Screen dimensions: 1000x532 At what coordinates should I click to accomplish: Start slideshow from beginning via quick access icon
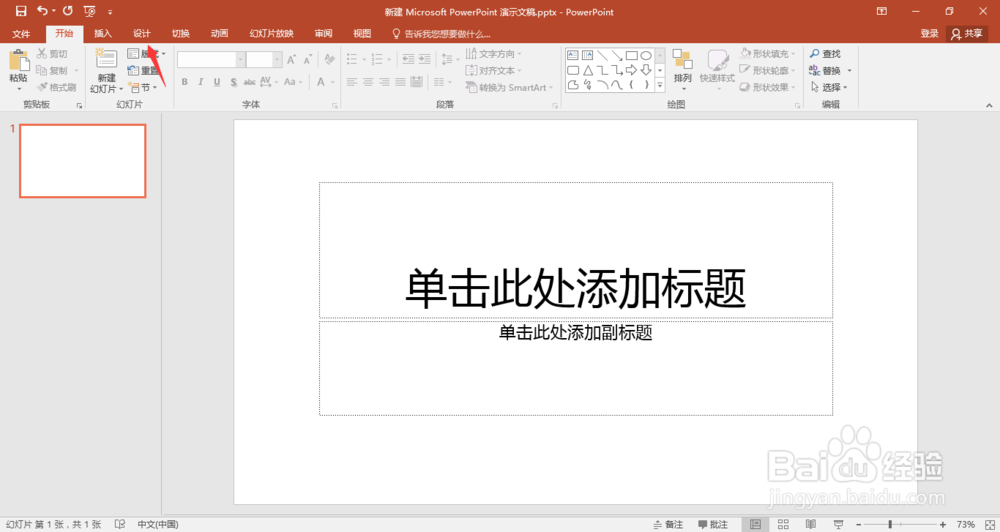pyautogui.click(x=89, y=11)
